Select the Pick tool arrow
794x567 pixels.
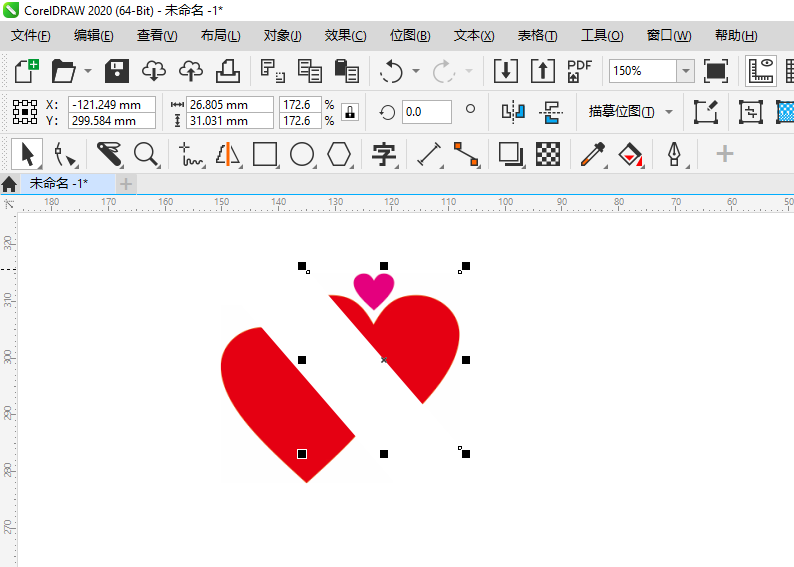(x=27, y=154)
